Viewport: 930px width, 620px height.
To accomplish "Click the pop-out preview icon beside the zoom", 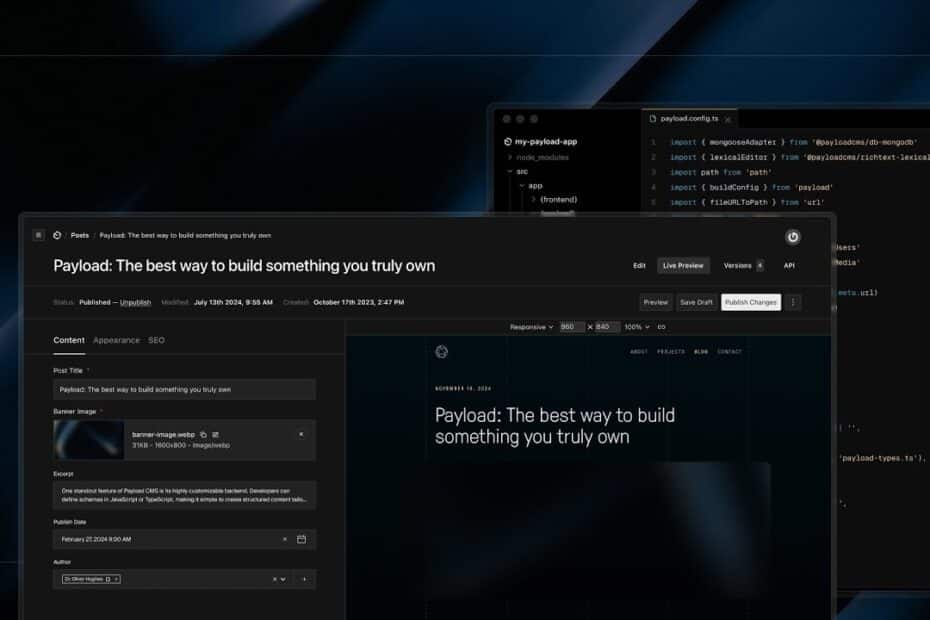I will [661, 327].
